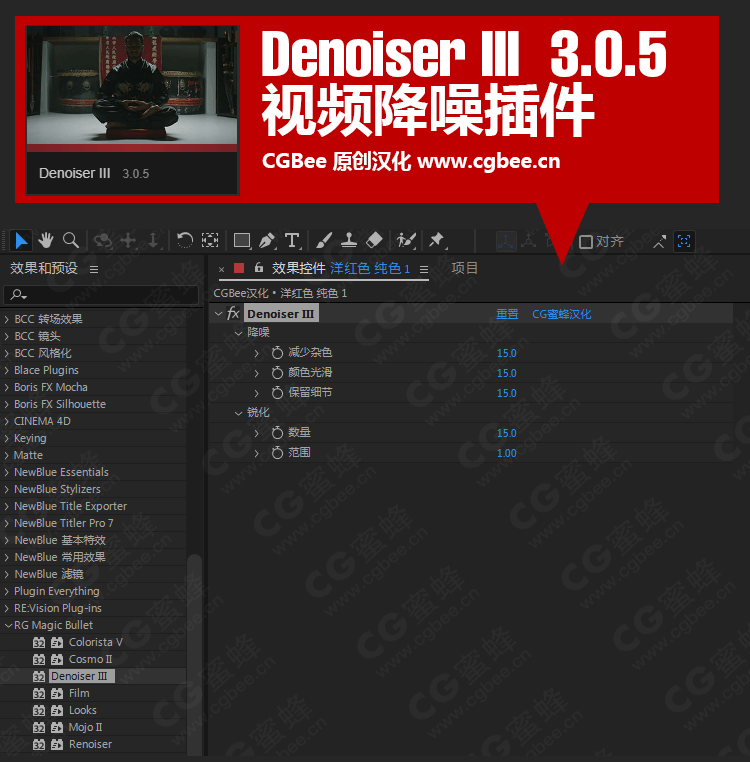Click the snap collapse arrow icon

tap(659, 242)
